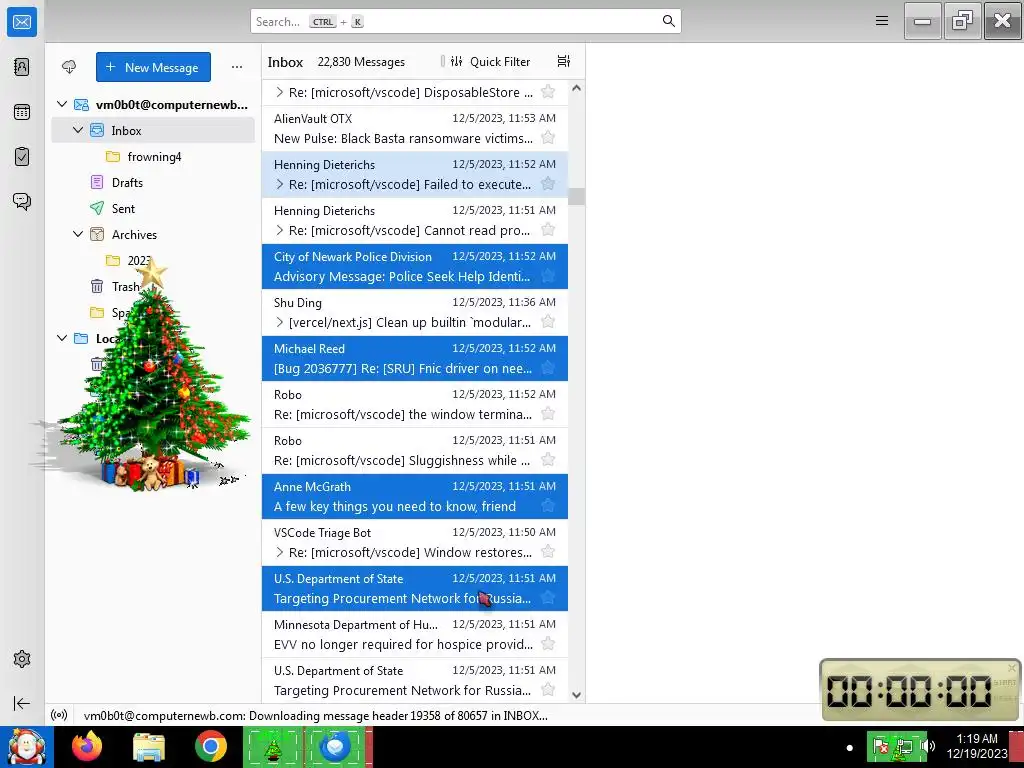Open the City of Newark Police message
1024x768 pixels.
[x=415, y=266]
